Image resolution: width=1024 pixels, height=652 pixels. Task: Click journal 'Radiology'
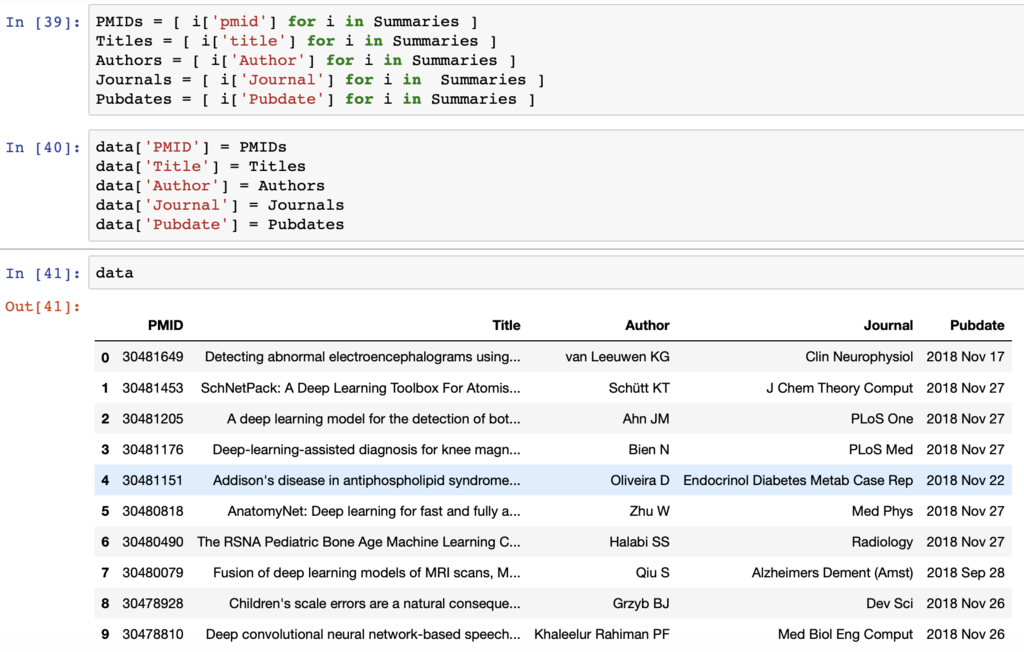pos(882,542)
